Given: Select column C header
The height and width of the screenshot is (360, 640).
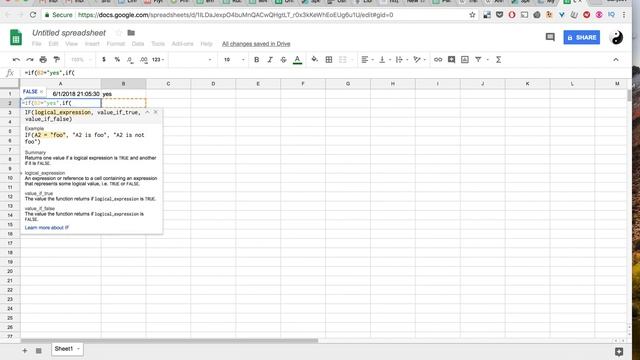Looking at the screenshot, I should pyautogui.click(x=168, y=84).
